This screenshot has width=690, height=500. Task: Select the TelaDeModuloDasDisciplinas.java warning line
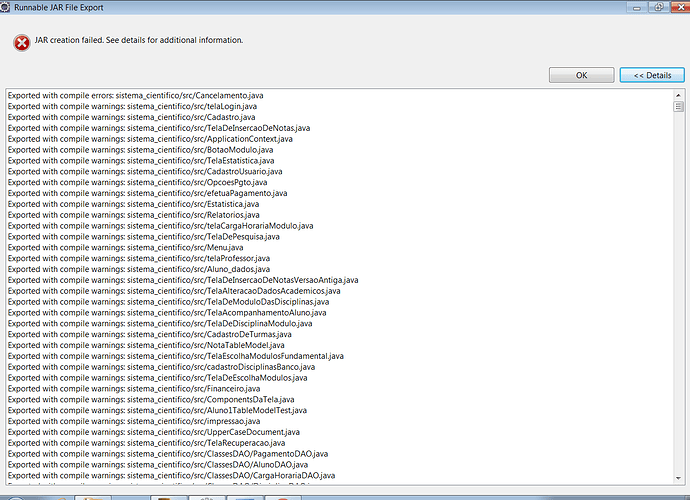pyautogui.click(x=169, y=302)
